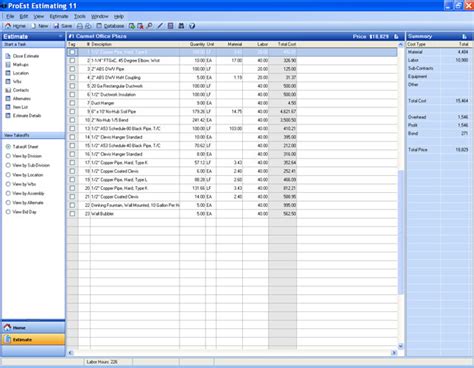Click the binoculars find toolbar icon
The width and height of the screenshot is (474, 368).
[181, 26]
